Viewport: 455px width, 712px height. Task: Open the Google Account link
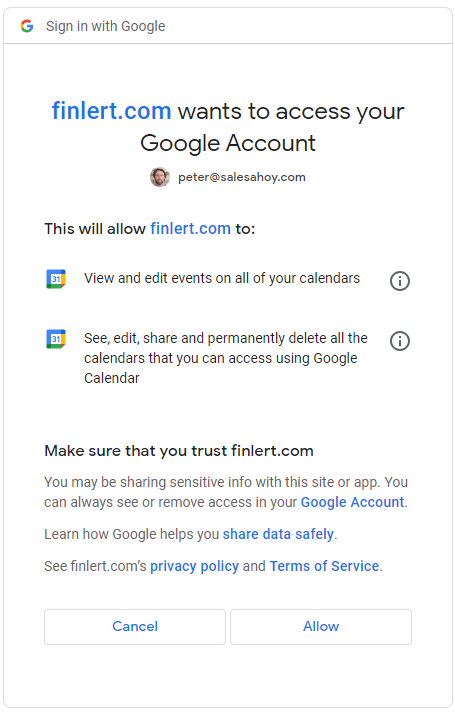point(352,502)
